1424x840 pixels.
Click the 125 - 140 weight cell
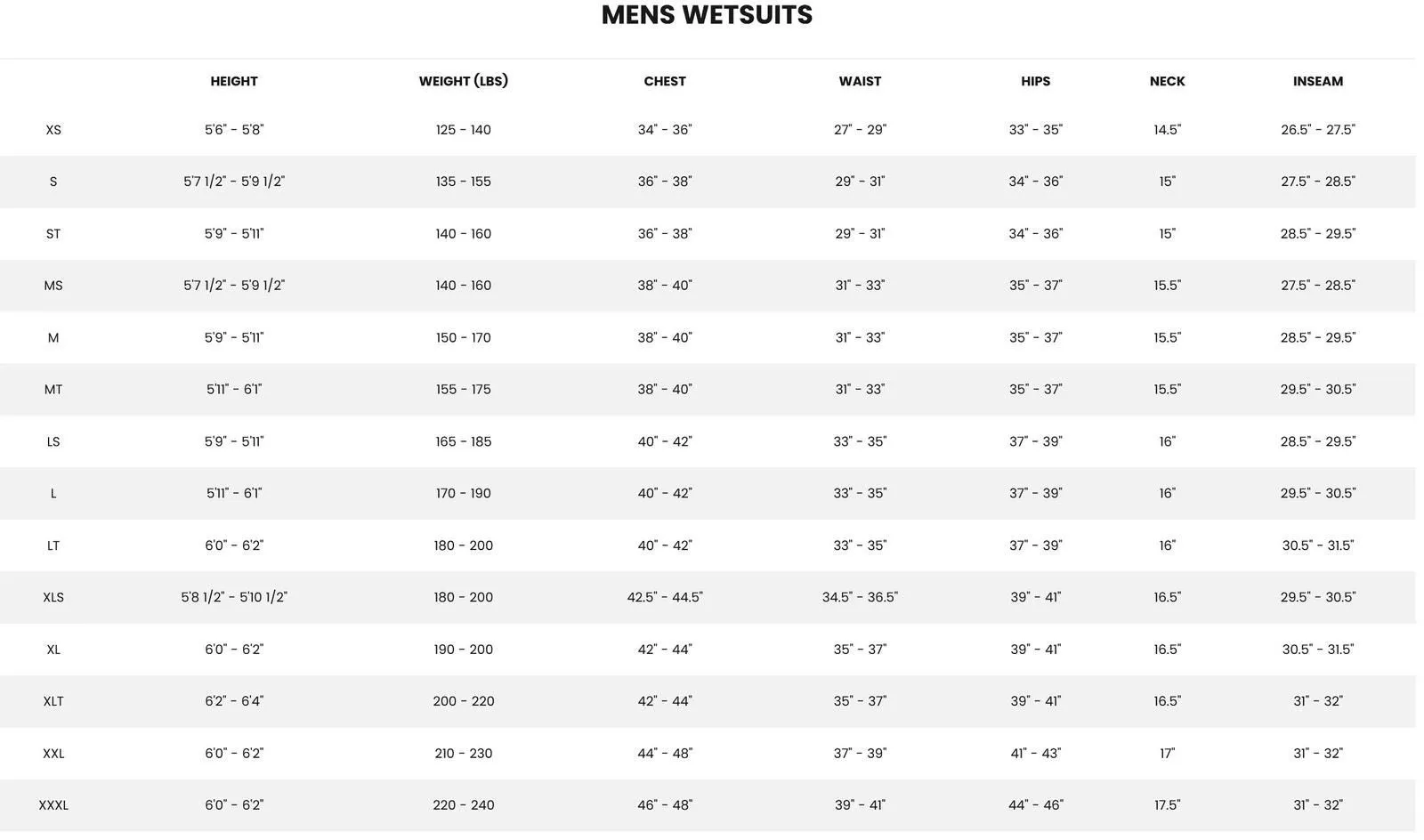pos(464,130)
